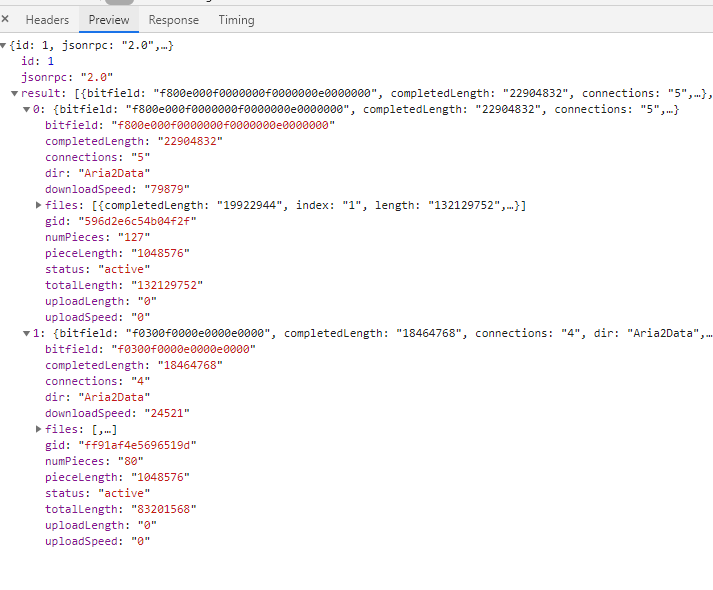Screen dimensions: 713x590
Task: Click bitfield value f800e000f0000000f0000000e0000000
Action: click(223, 125)
